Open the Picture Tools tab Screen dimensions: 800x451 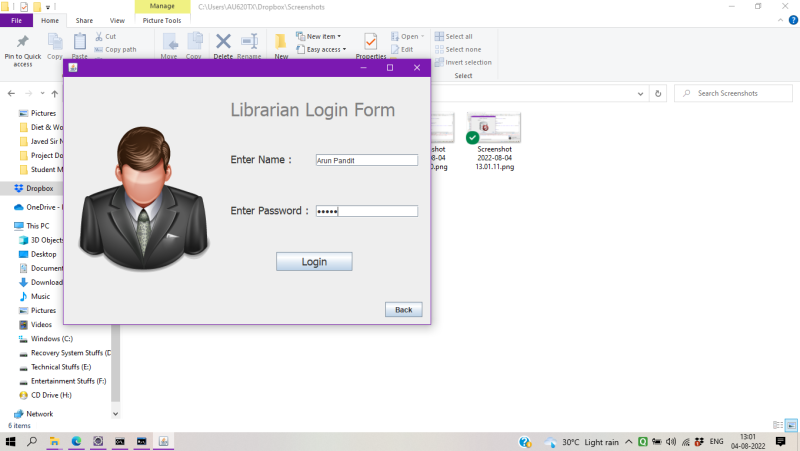[x=162, y=20]
